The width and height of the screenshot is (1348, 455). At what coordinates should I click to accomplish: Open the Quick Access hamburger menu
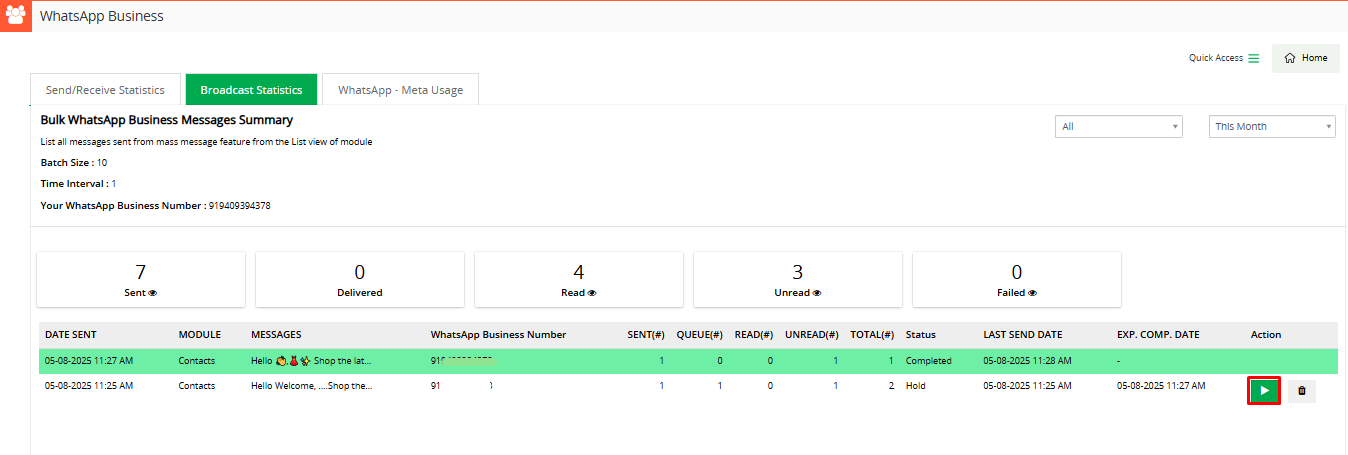pyautogui.click(x=1253, y=58)
